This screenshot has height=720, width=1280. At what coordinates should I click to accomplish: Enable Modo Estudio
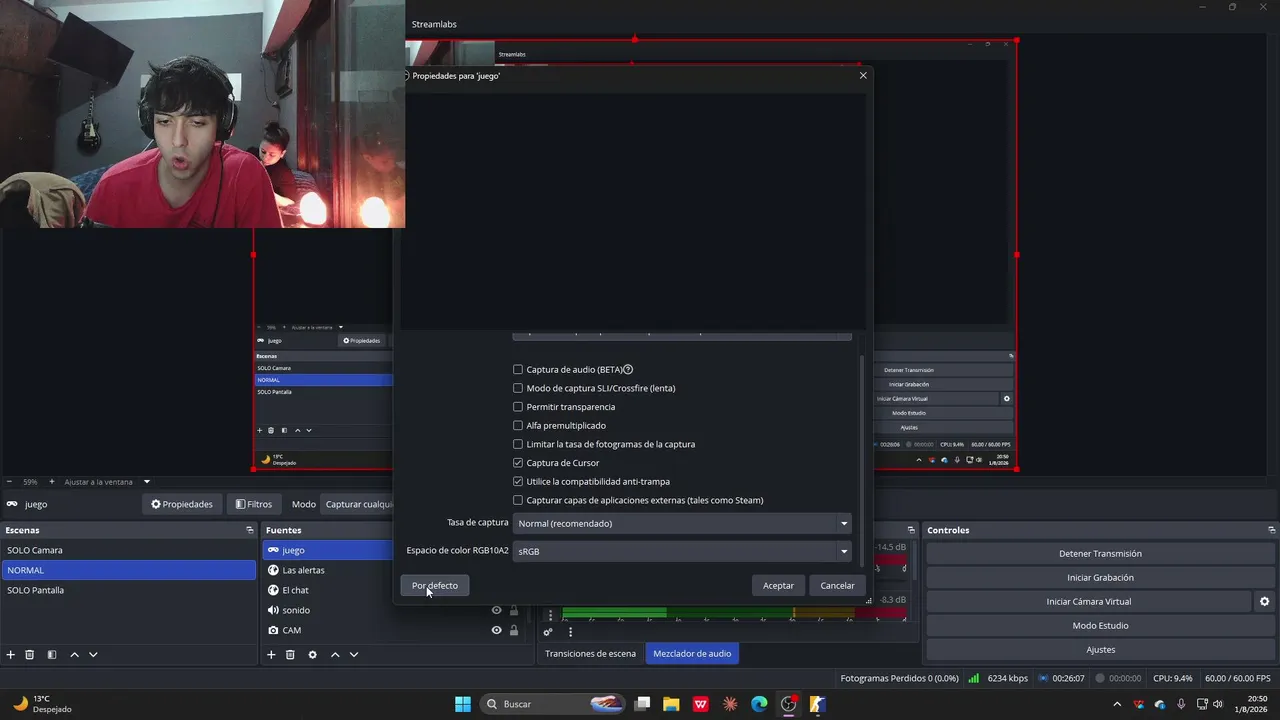pos(1100,626)
